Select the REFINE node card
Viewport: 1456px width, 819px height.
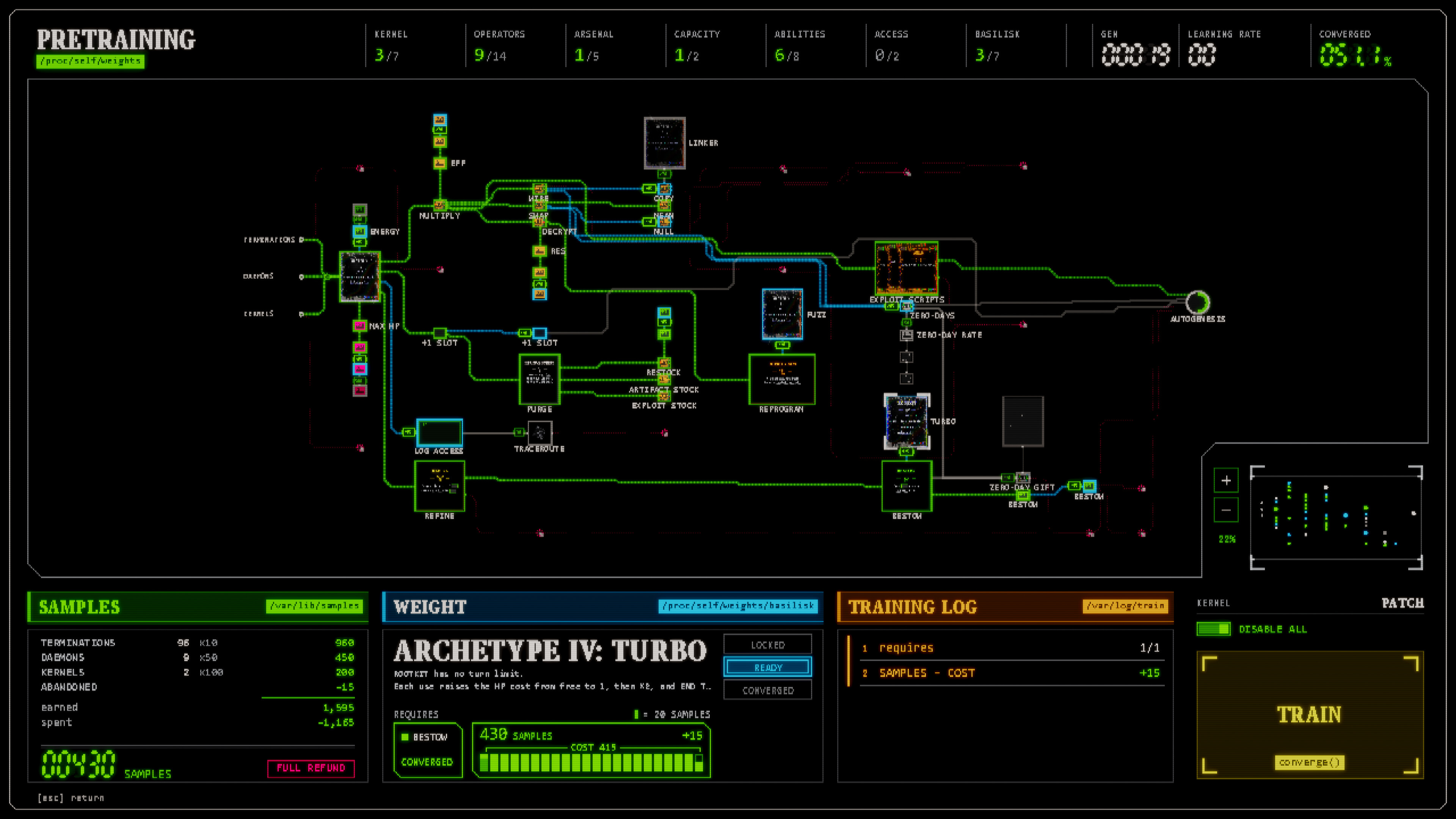440,486
